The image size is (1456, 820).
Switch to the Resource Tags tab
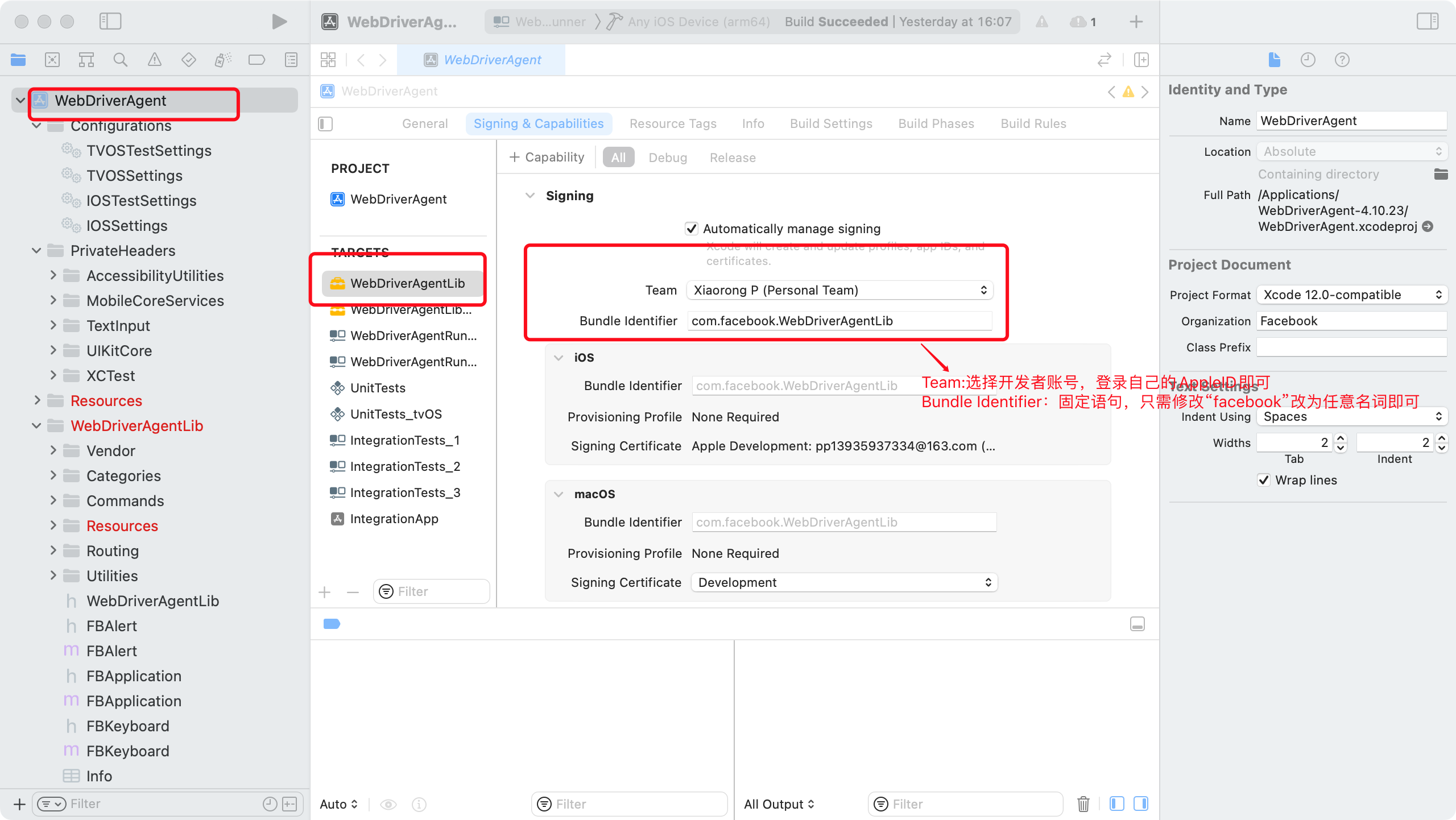pyautogui.click(x=673, y=123)
